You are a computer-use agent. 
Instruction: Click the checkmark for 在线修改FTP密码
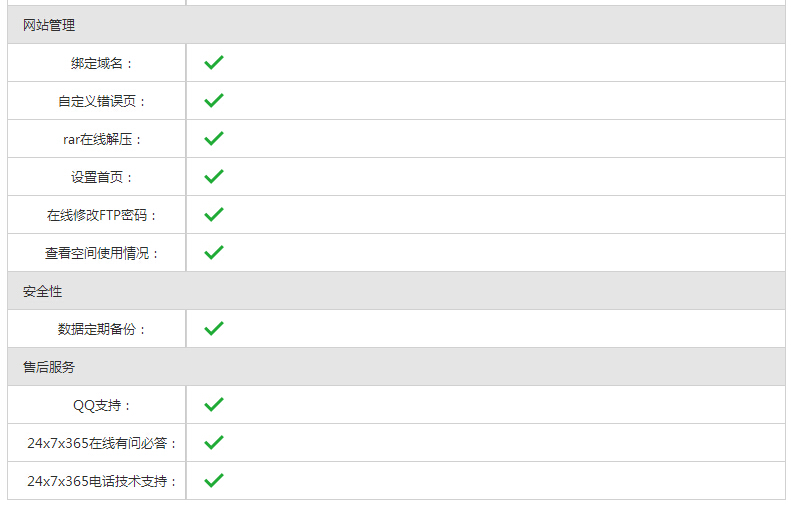(x=213, y=214)
